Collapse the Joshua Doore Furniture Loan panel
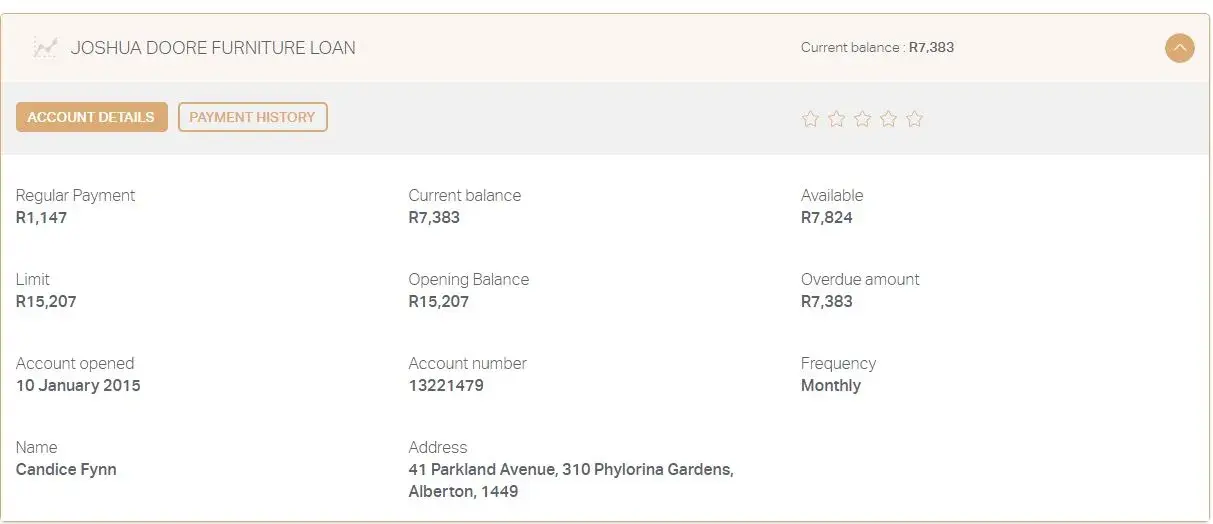The image size is (1213, 524). tap(1180, 47)
